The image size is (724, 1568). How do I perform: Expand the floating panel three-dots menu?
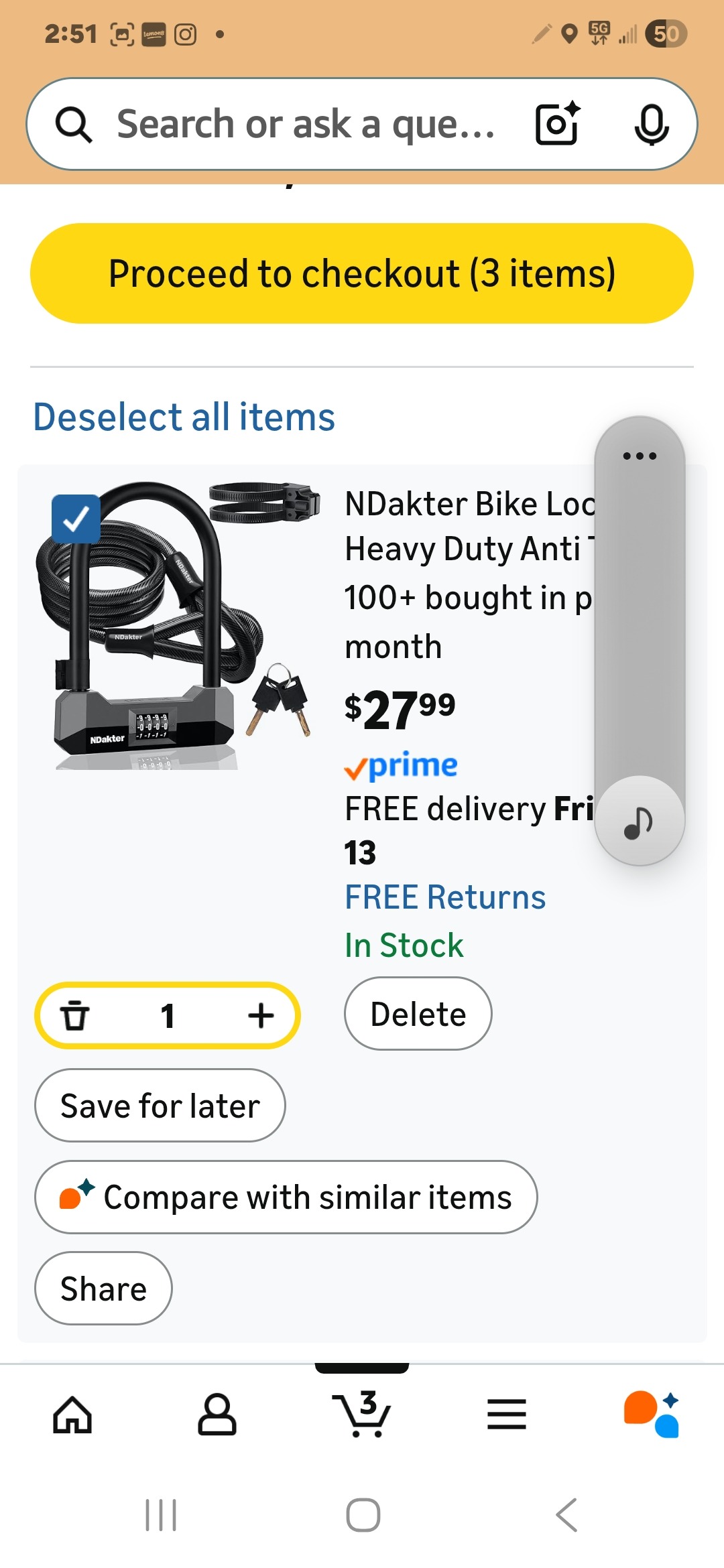coord(640,456)
